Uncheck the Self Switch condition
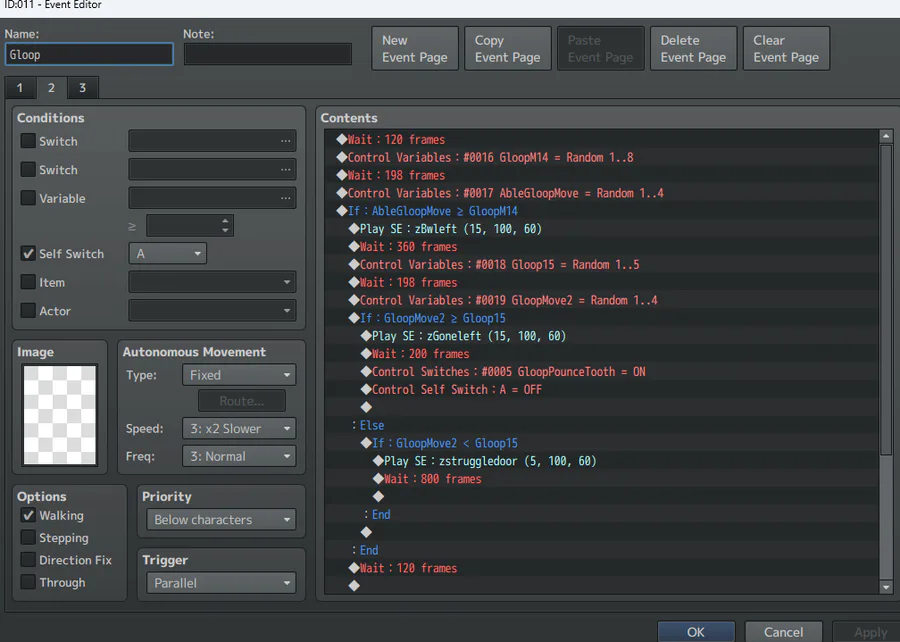Image resolution: width=900 pixels, height=642 pixels. [x=28, y=253]
